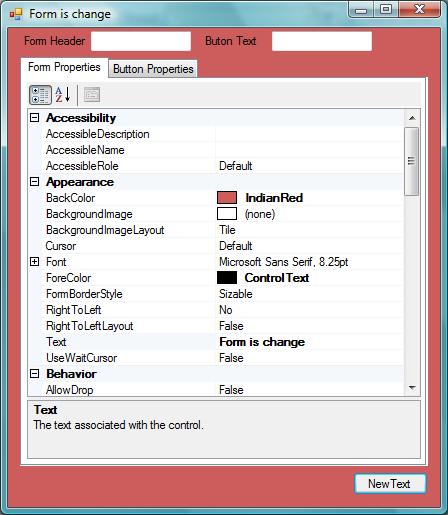The width and height of the screenshot is (448, 515).
Task: Click the Form Header text field
Action: point(141,41)
